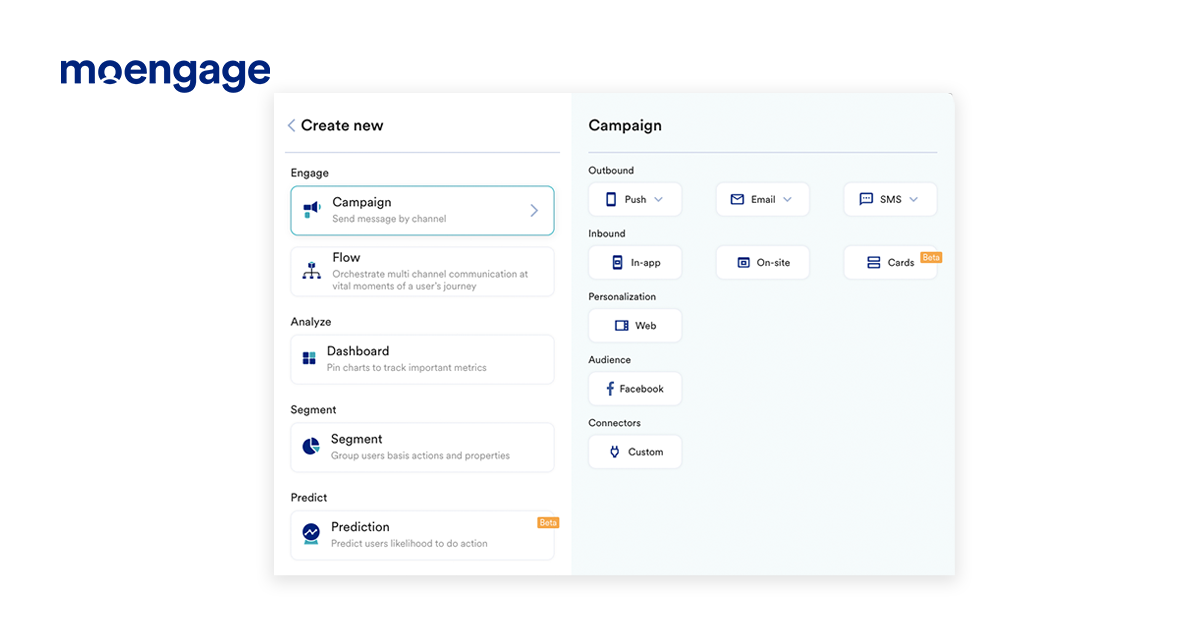This screenshot has width=1200, height=628.
Task: Open the Push channel dropdown
Action: click(x=657, y=199)
